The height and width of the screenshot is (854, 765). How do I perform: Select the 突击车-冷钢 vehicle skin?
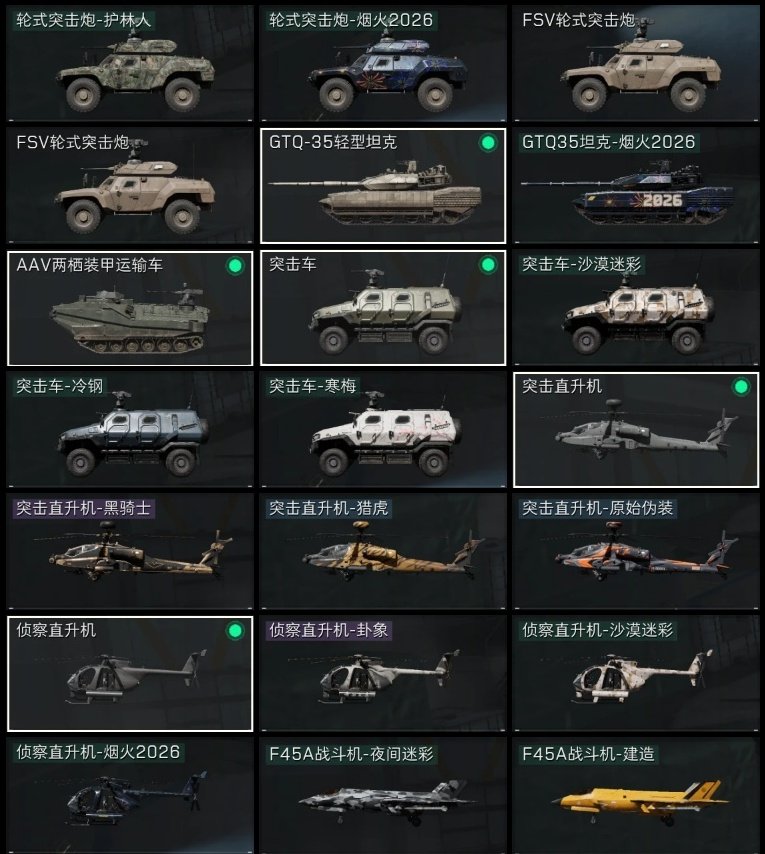click(130, 430)
